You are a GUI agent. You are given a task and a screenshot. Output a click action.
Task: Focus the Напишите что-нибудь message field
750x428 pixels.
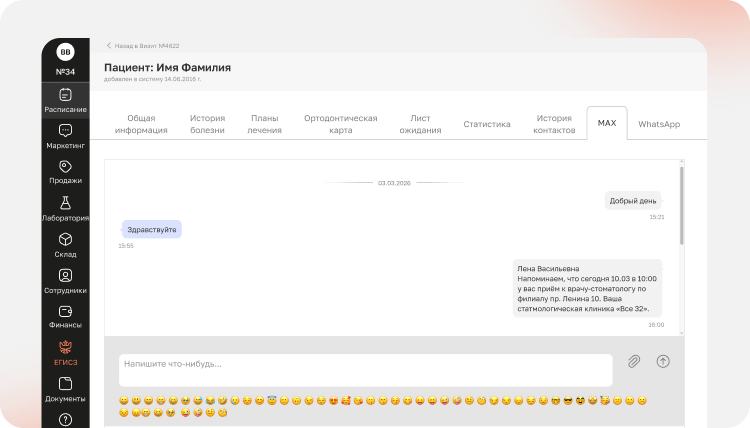366,370
